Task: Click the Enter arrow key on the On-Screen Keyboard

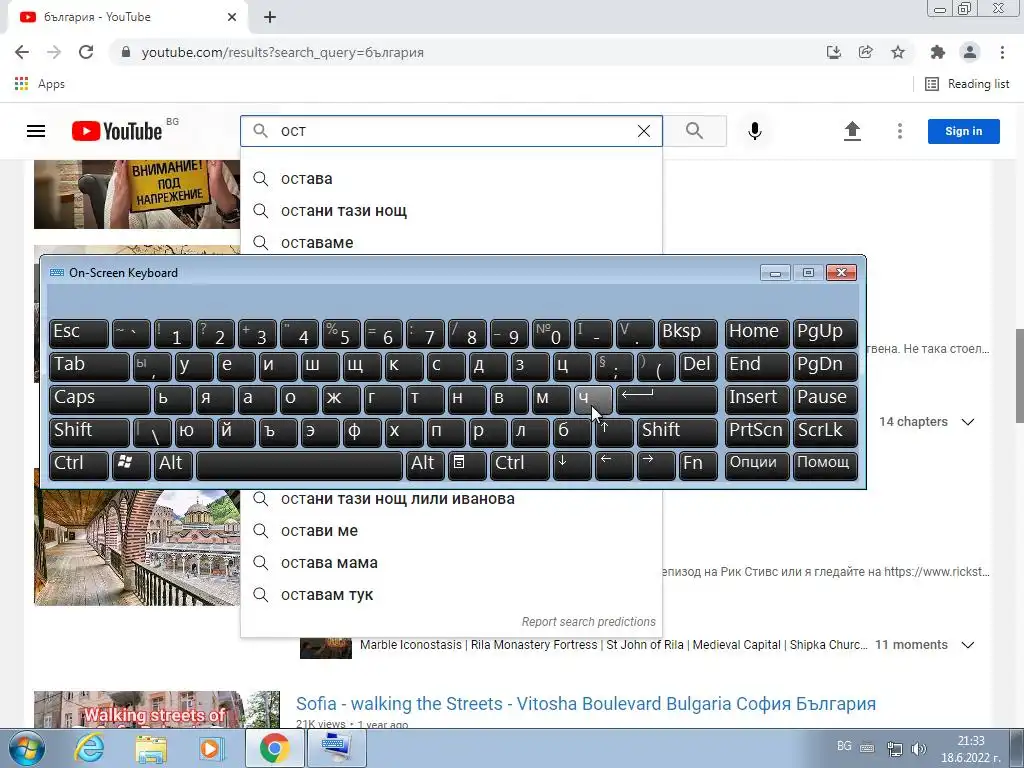Action: tap(666, 398)
